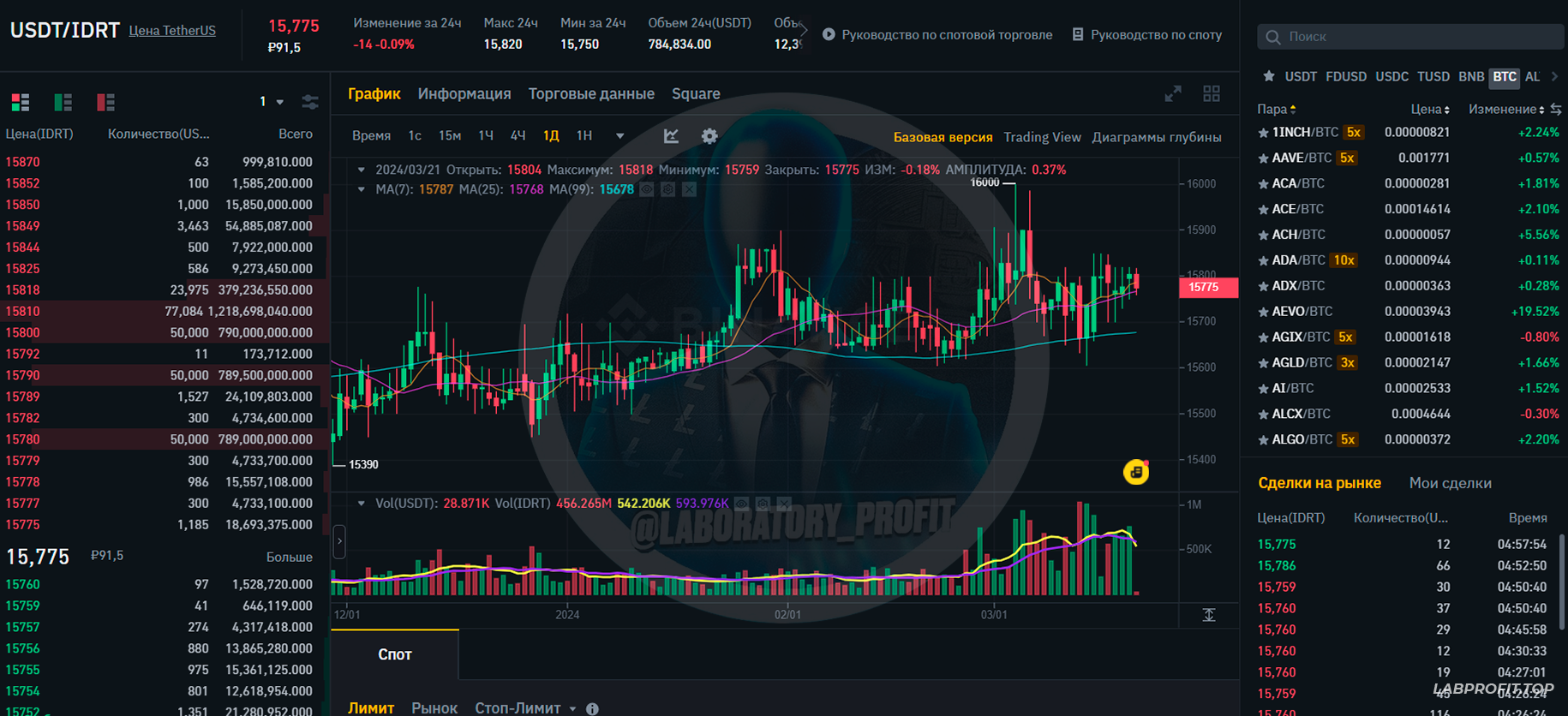
Task: Open Цена TetherUS link
Action: click(x=172, y=31)
